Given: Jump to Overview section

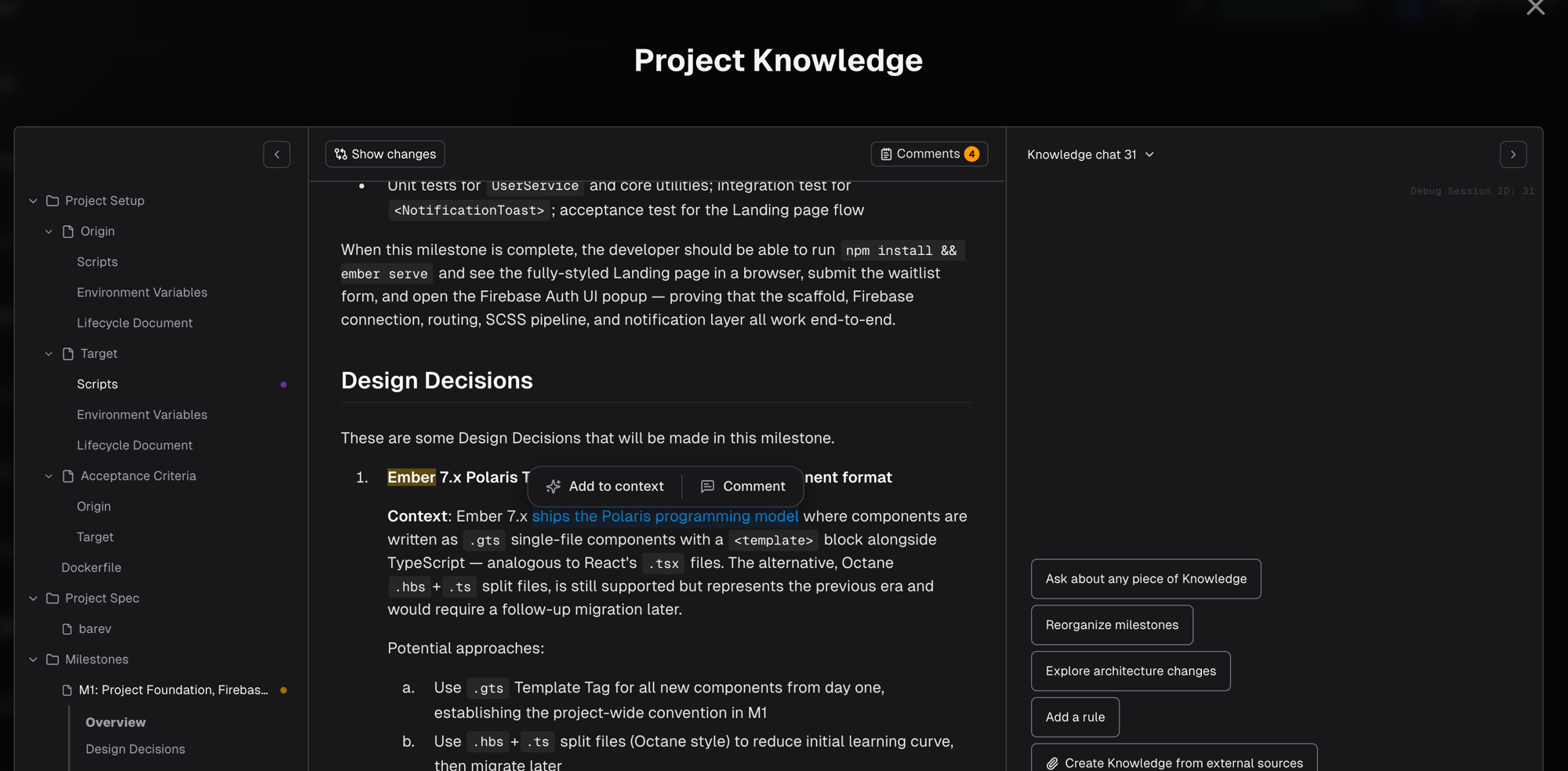Looking at the screenshot, I should tap(115, 722).
